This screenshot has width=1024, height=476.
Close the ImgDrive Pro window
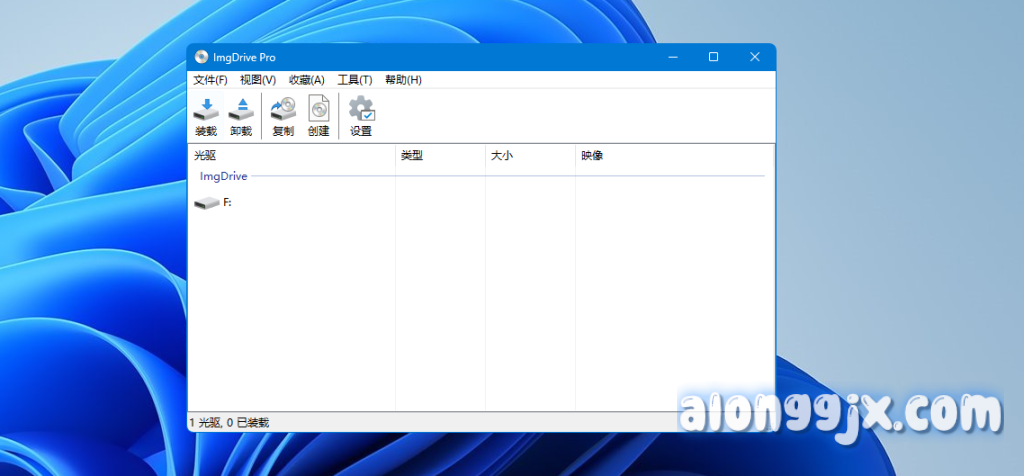(755, 57)
